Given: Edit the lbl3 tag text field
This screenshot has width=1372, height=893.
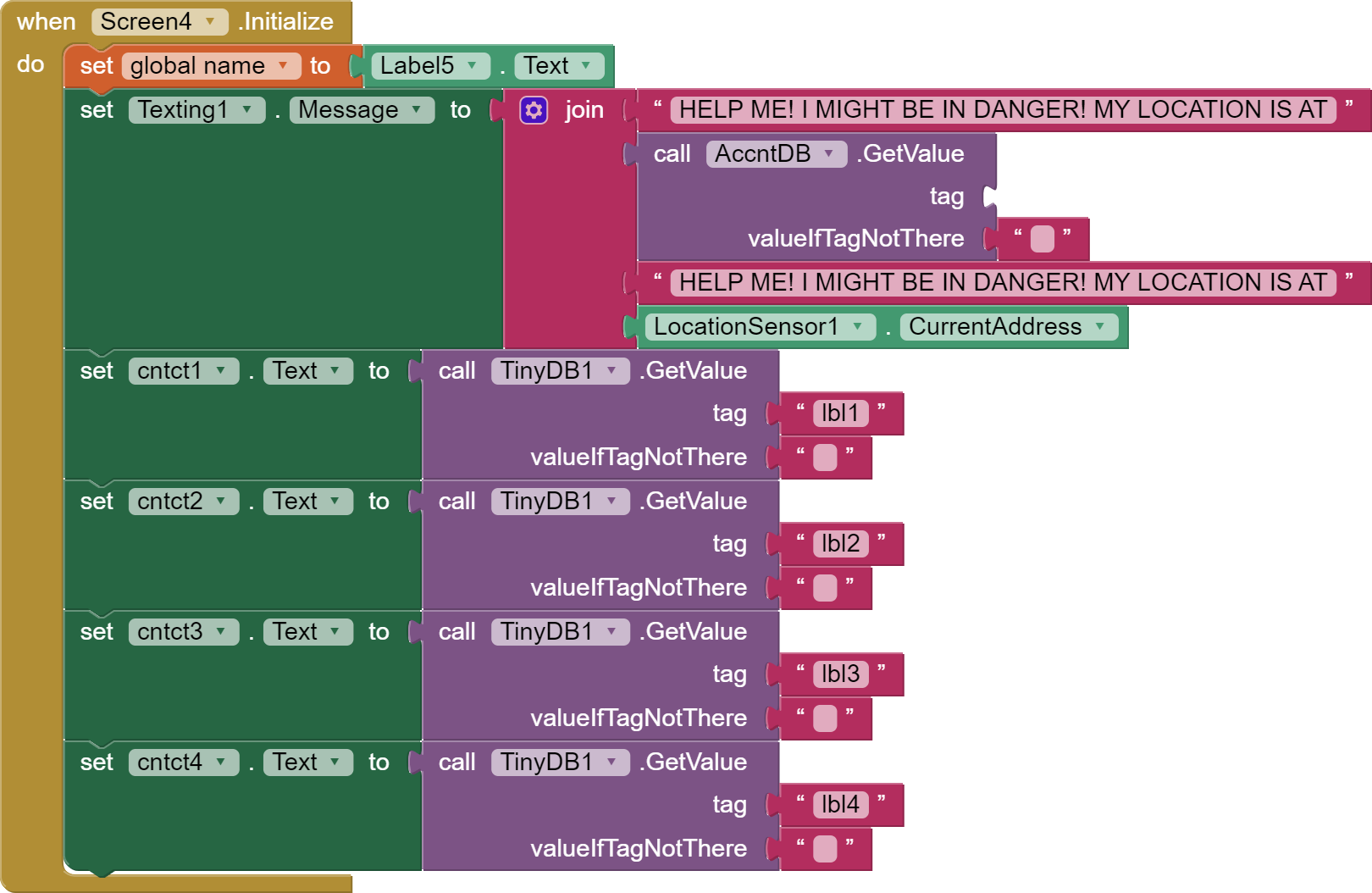Looking at the screenshot, I should [x=840, y=674].
